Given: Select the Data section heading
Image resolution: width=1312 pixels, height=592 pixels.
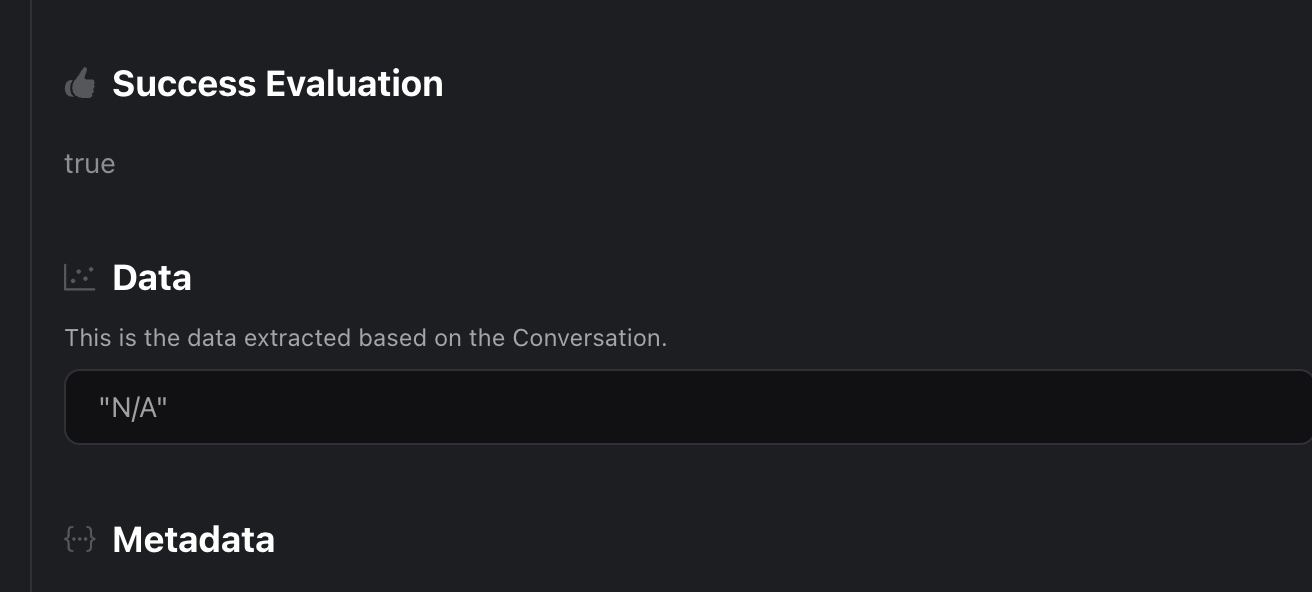Looking at the screenshot, I should [x=152, y=278].
